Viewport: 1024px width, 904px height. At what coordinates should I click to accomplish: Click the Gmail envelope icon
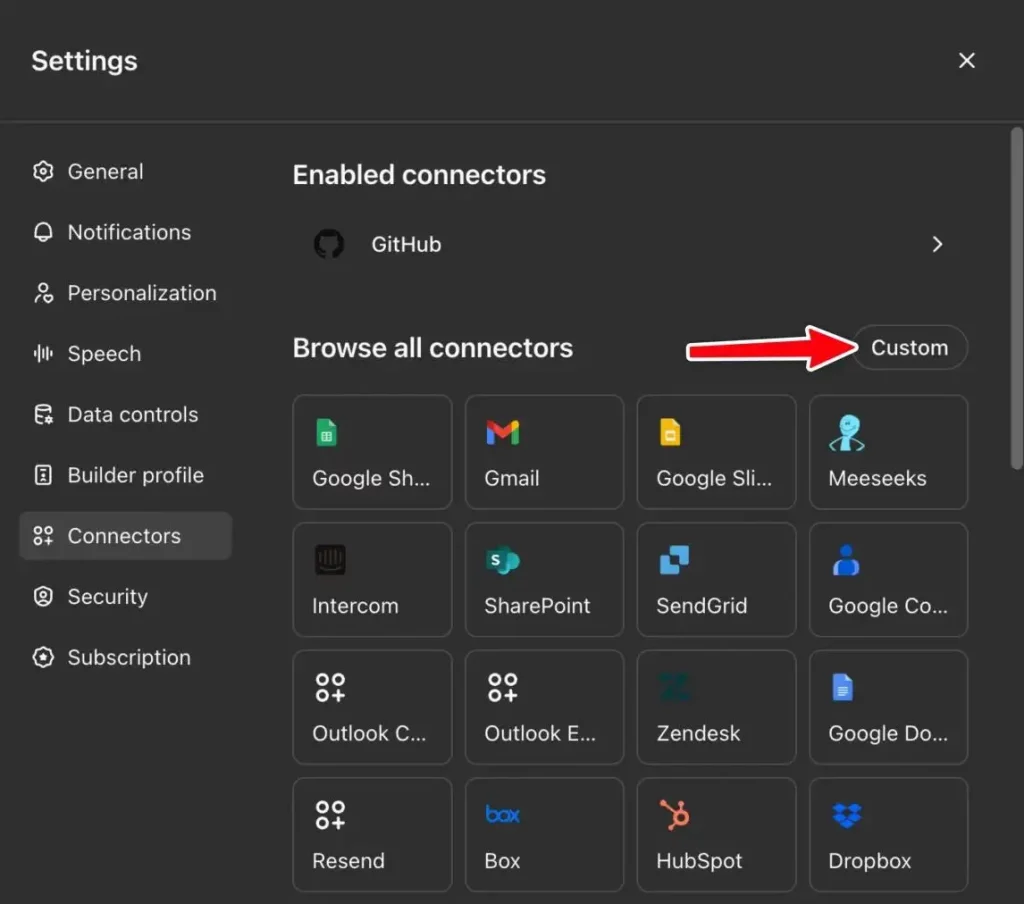point(503,432)
